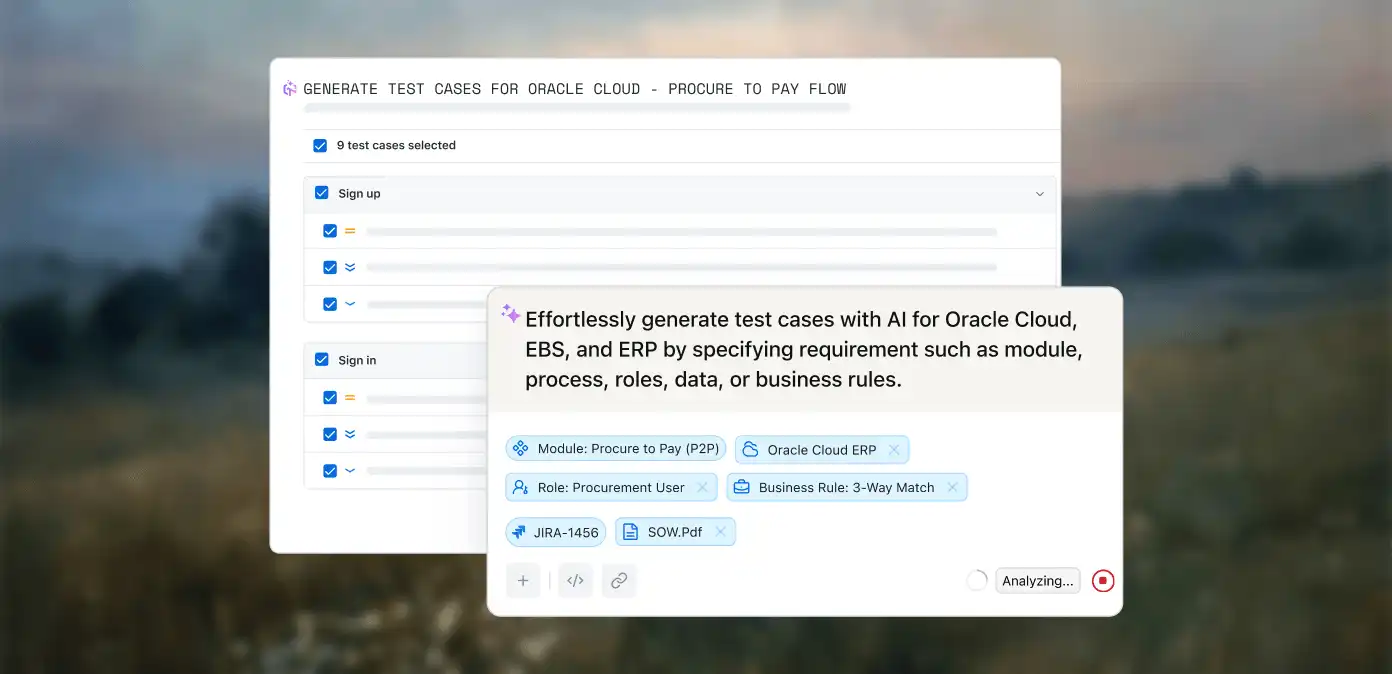
Task: Select the Oracle Cloud ERP chip
Action: (822, 450)
